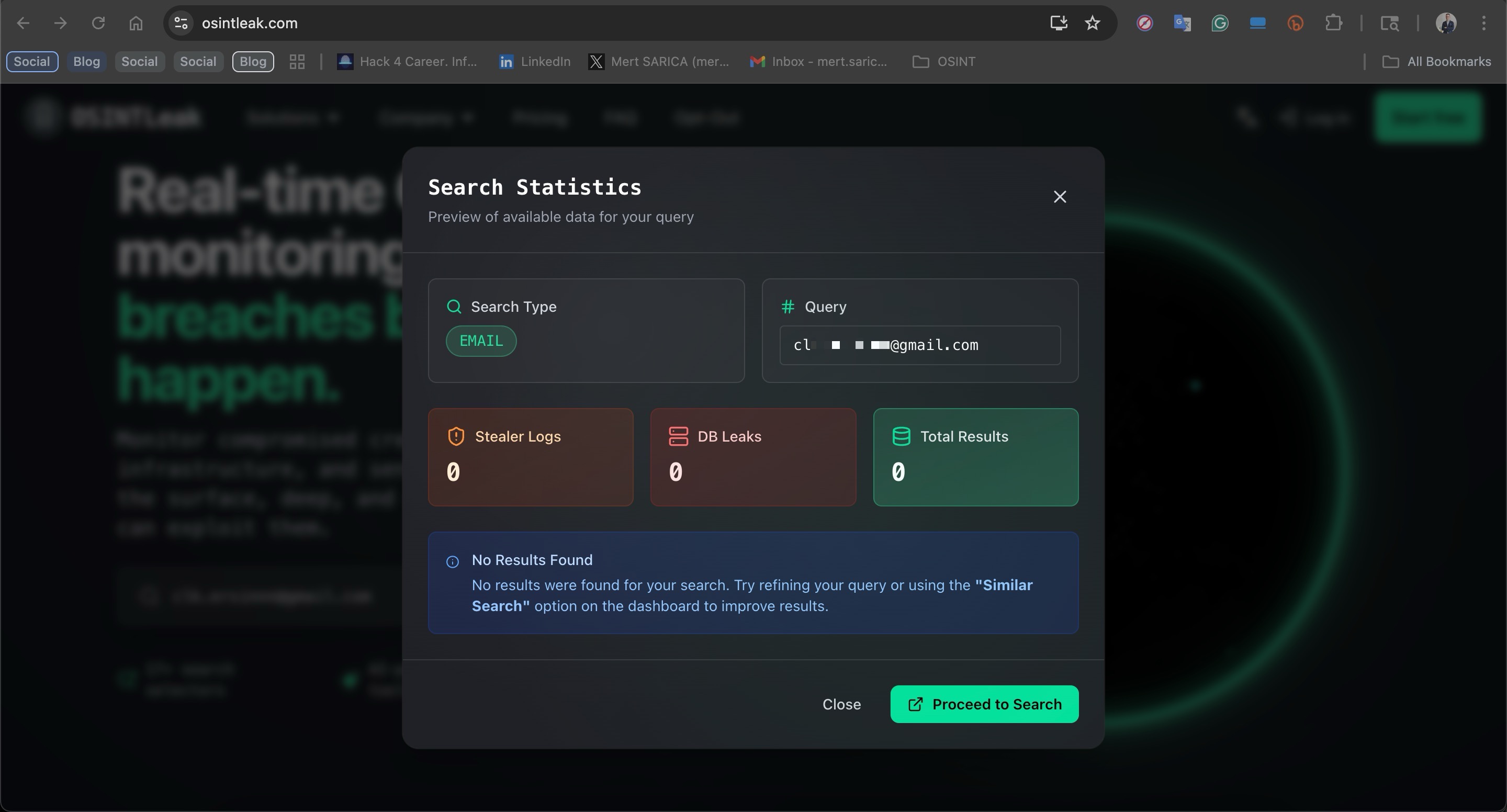Viewport: 1507px width, 812px height.
Task: Open the LinkedIn bookmark
Action: (535, 61)
